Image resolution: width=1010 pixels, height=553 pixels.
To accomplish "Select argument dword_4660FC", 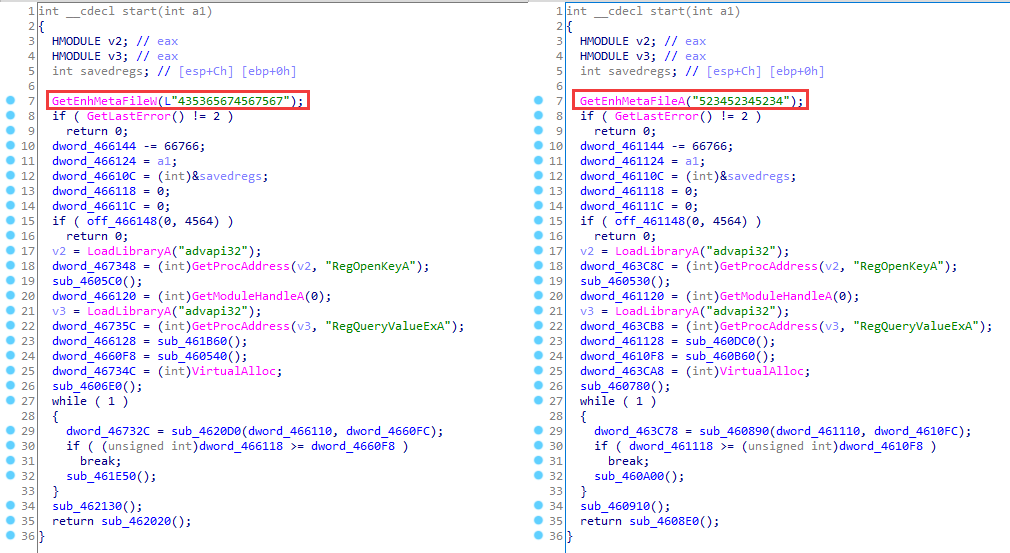I will click(x=388, y=431).
